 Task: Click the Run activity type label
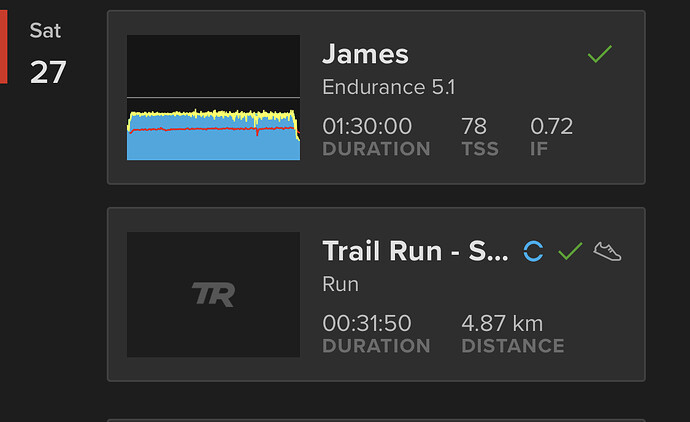(340, 285)
